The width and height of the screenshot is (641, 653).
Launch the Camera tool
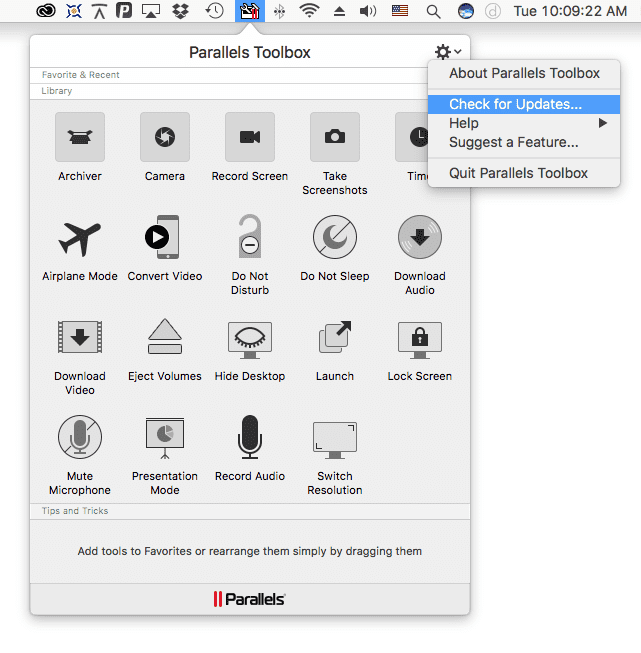click(x=165, y=137)
